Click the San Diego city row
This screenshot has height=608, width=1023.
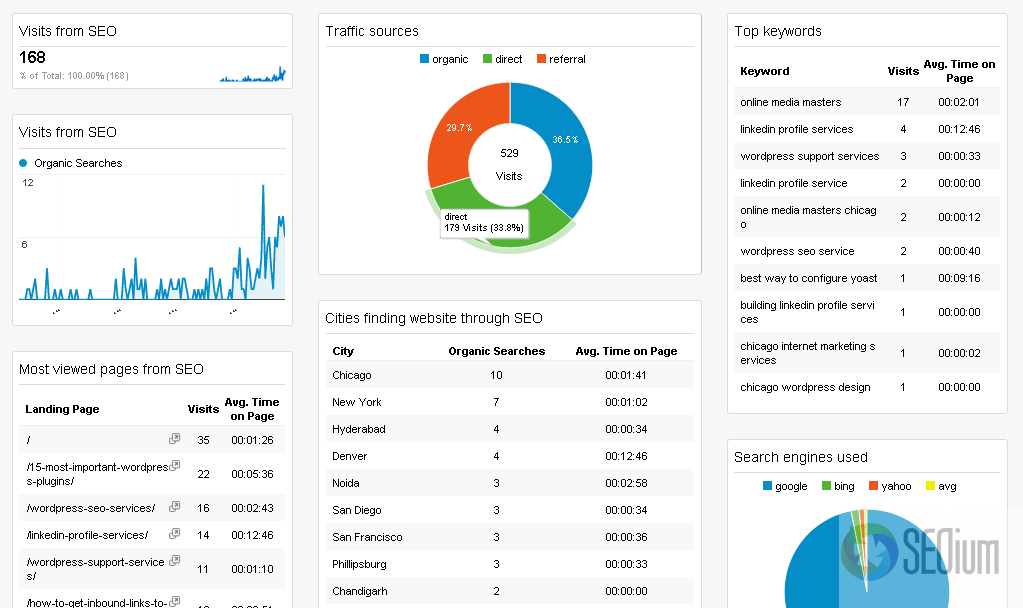pyautogui.click(x=510, y=510)
